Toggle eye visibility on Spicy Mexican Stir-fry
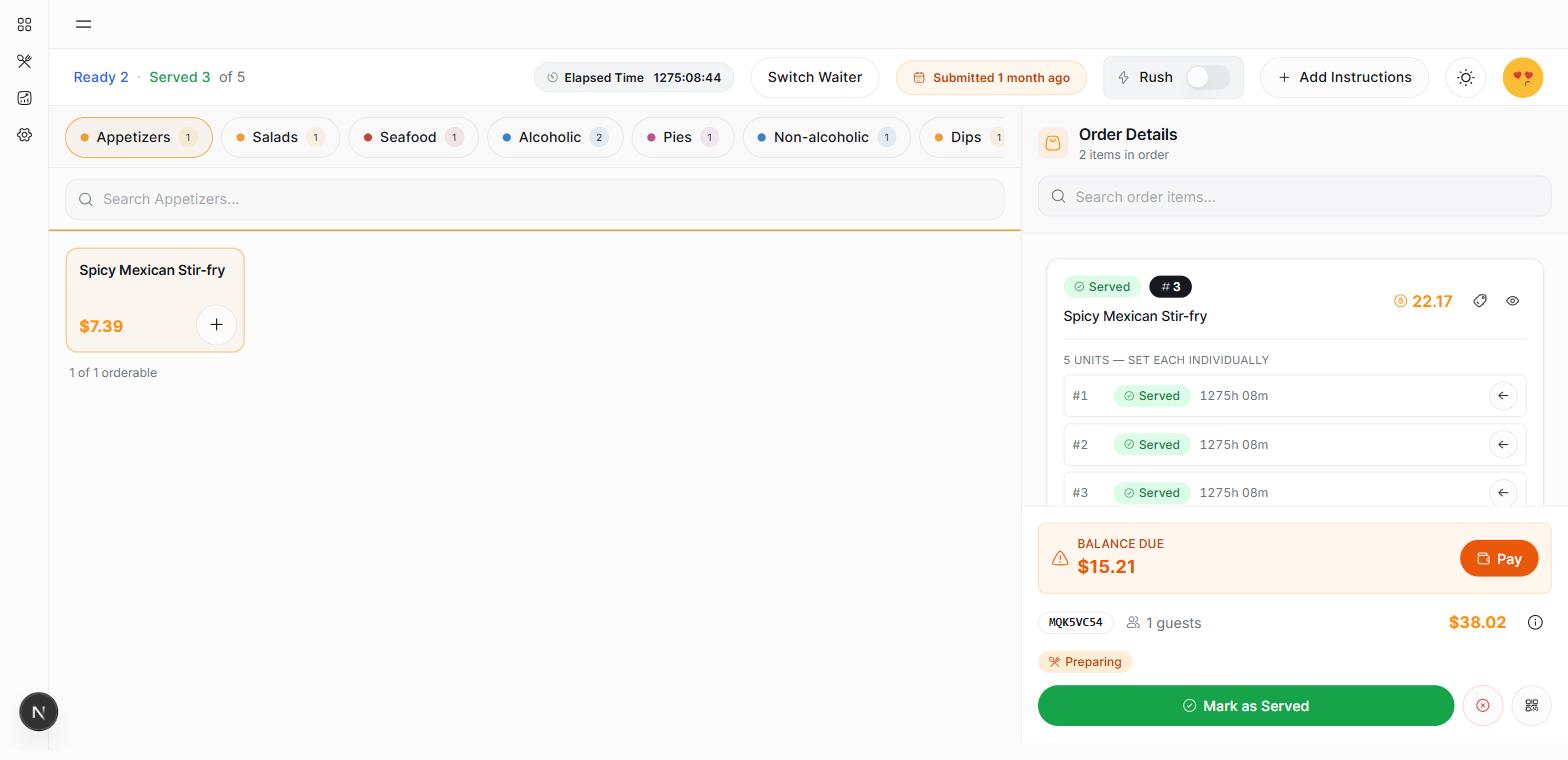Viewport: 1568px width, 760px height. [1513, 301]
